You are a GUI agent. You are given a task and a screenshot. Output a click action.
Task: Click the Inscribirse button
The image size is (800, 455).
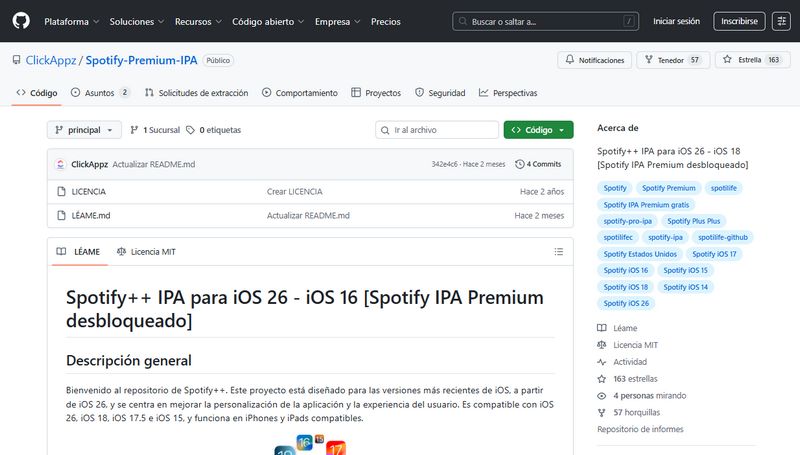tap(739, 21)
